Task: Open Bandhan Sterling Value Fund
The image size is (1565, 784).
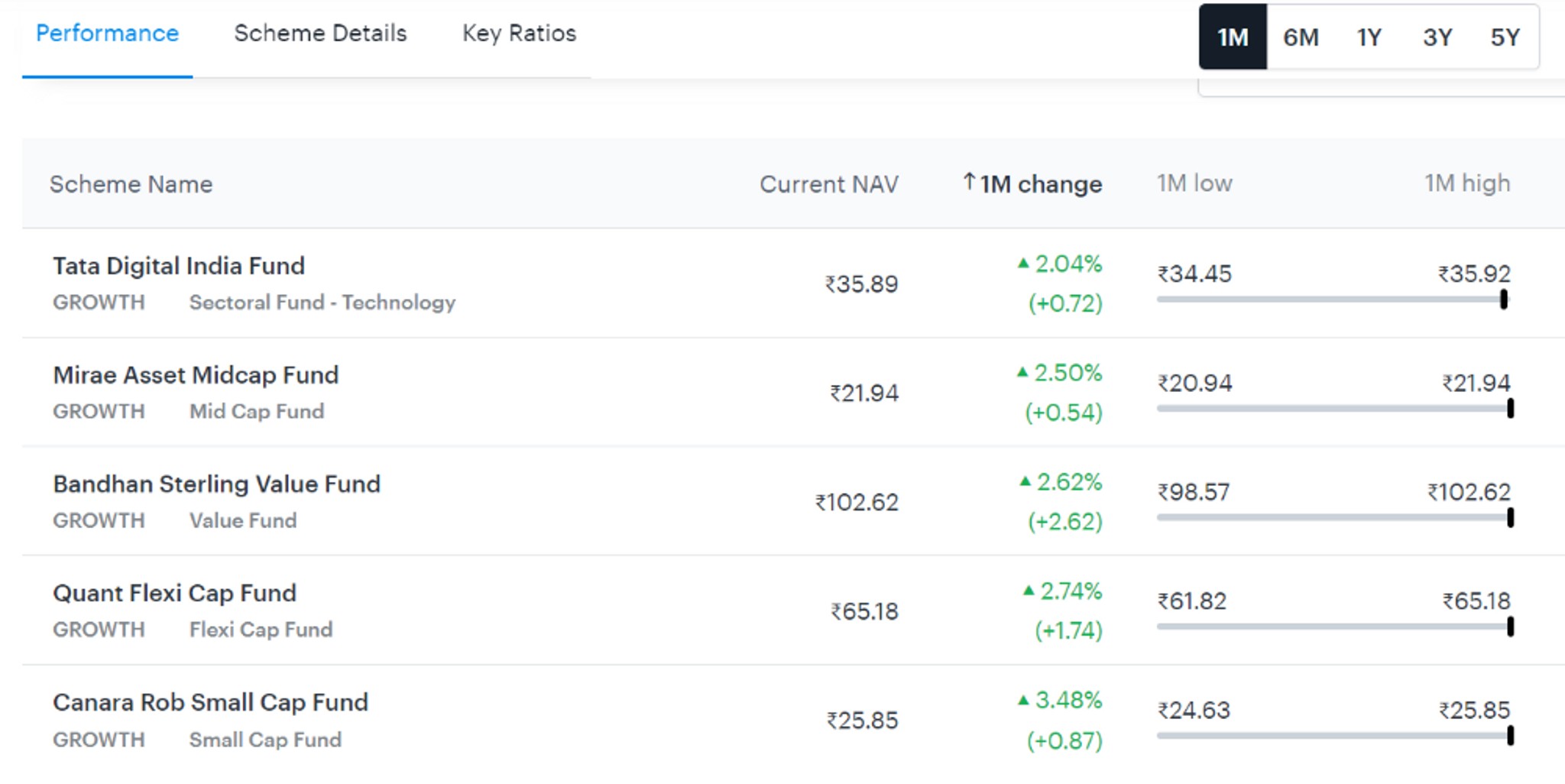Action: coord(216,484)
